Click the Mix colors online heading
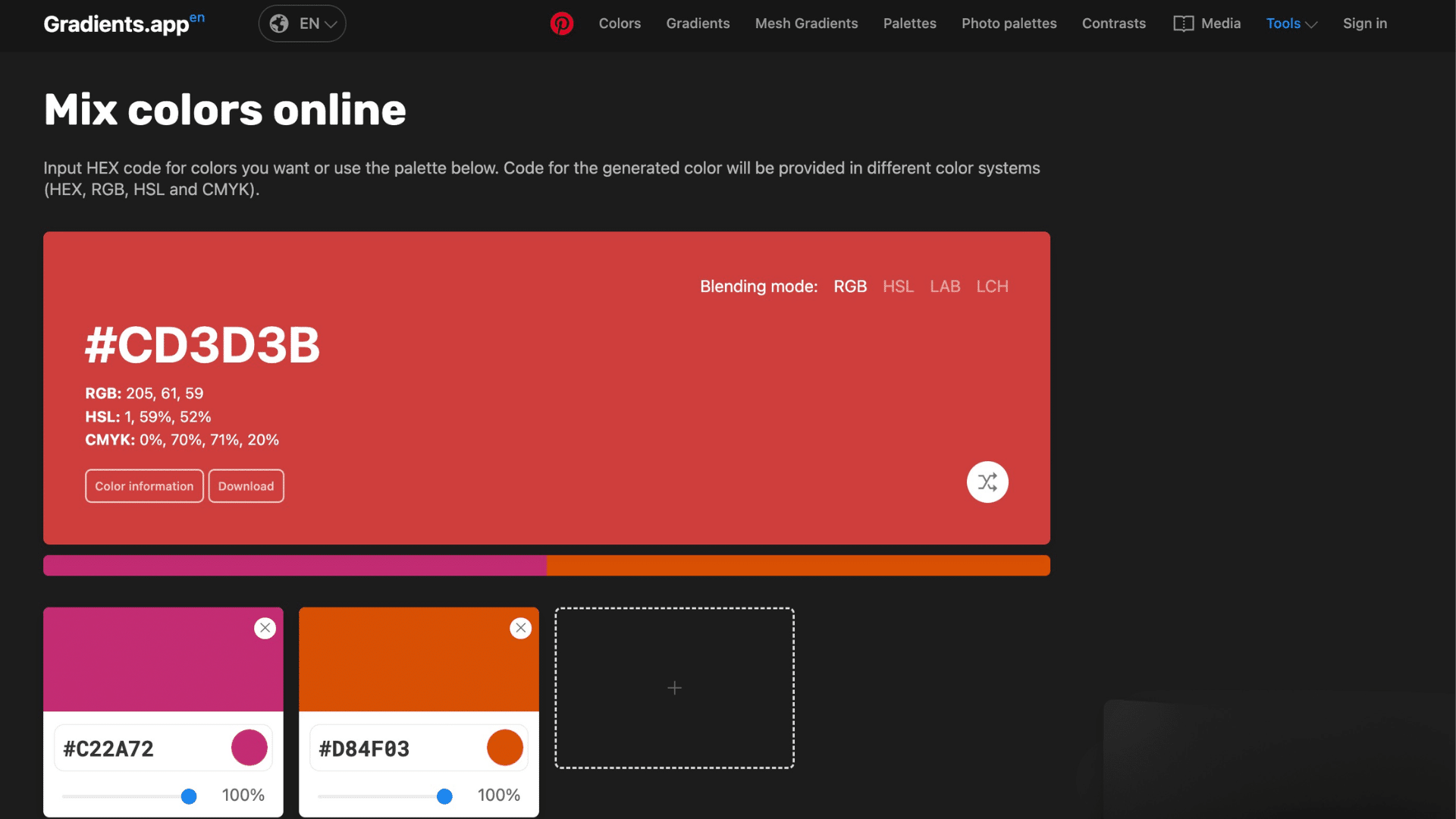This screenshot has height=819, width=1456. 224,110
